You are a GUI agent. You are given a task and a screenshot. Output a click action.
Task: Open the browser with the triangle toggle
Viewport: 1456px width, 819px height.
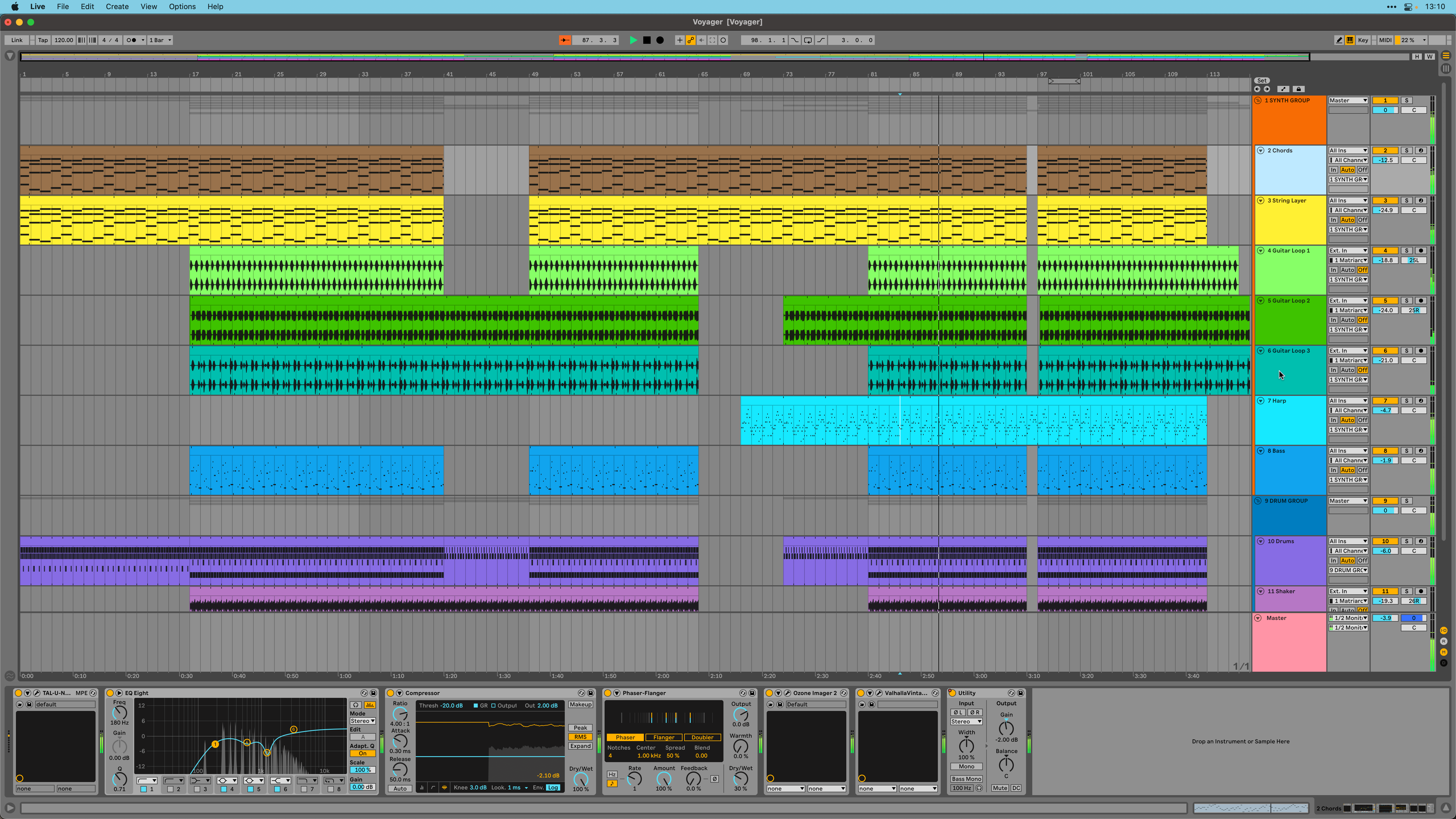pos(10,56)
